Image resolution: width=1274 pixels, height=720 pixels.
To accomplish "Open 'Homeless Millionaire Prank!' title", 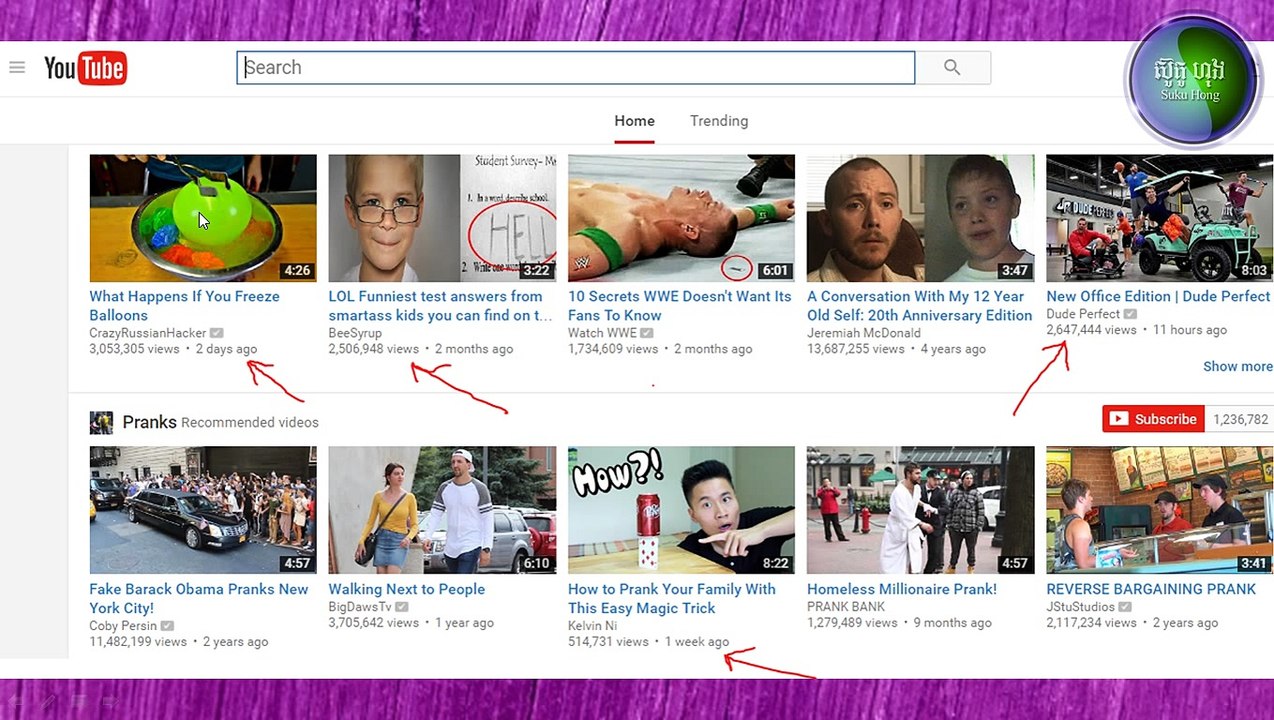I will point(902,589).
